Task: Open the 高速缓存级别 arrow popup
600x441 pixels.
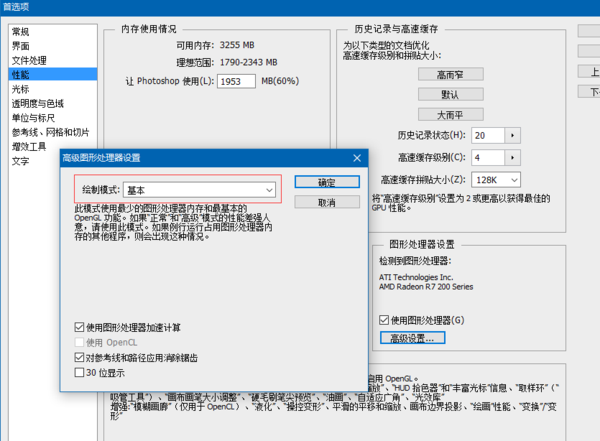Action: pos(512,158)
